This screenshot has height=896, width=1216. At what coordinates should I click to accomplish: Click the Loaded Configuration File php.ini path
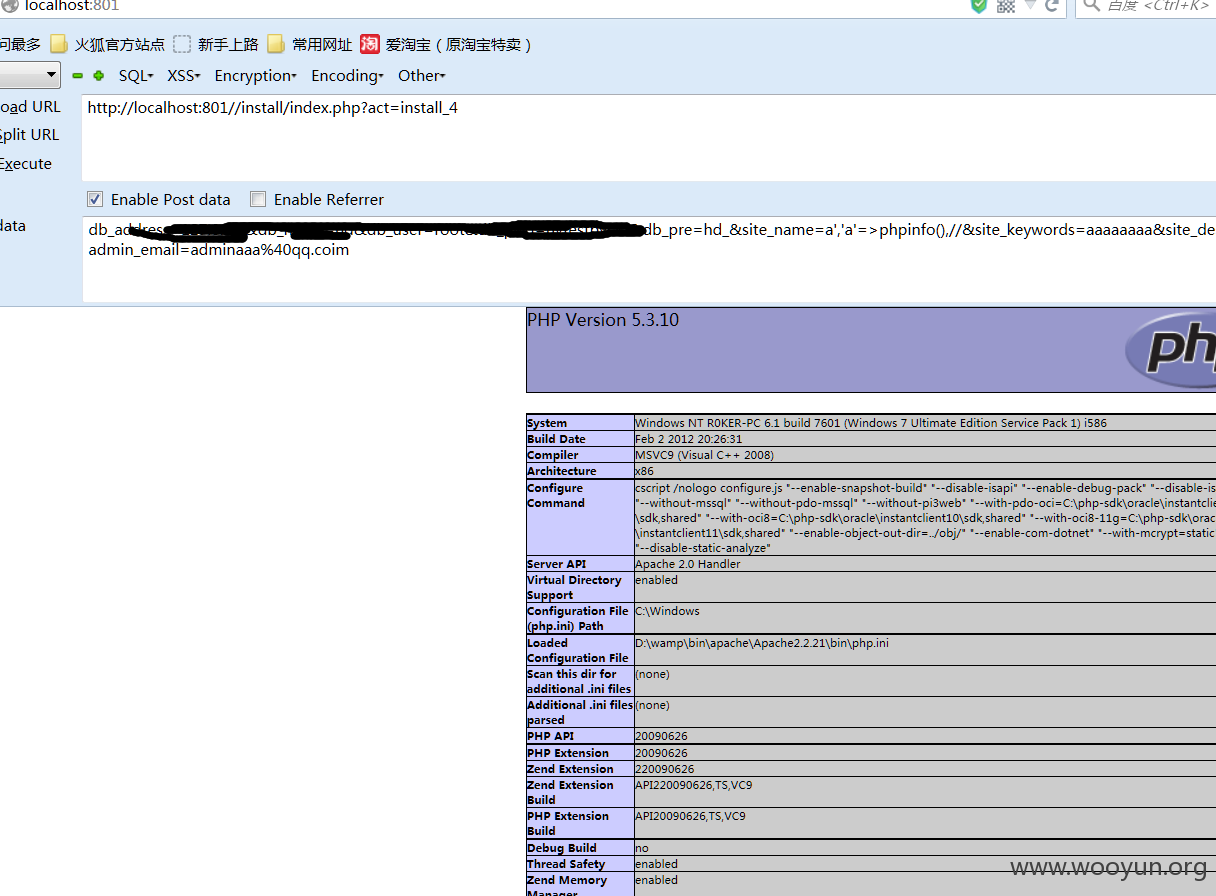point(762,644)
